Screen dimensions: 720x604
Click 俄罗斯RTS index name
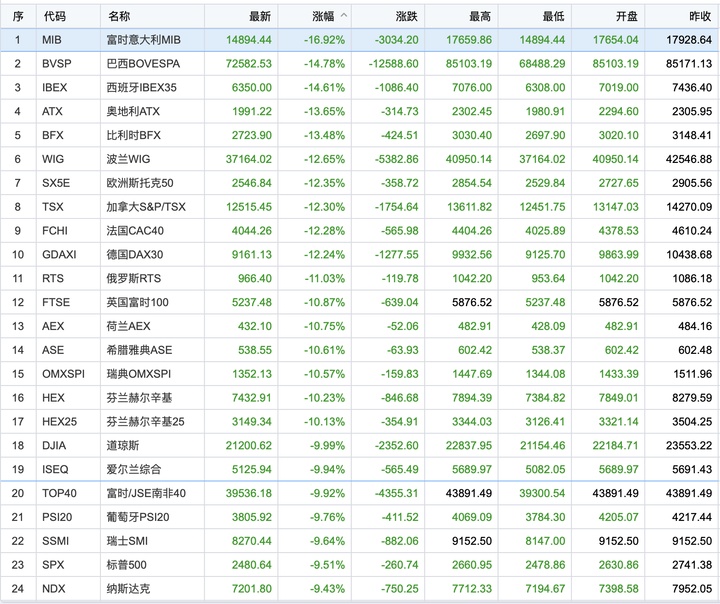[134, 278]
